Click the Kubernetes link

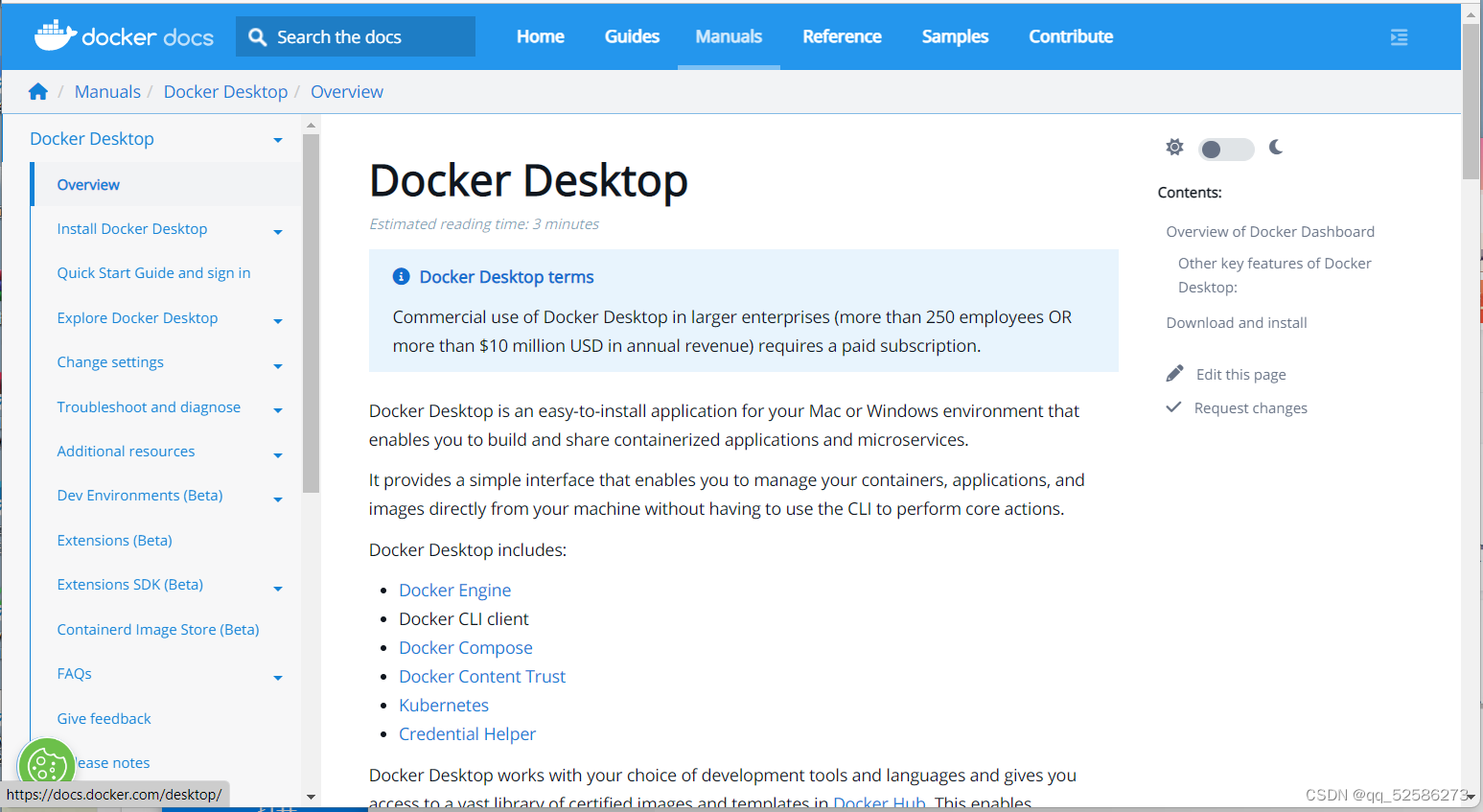point(443,705)
